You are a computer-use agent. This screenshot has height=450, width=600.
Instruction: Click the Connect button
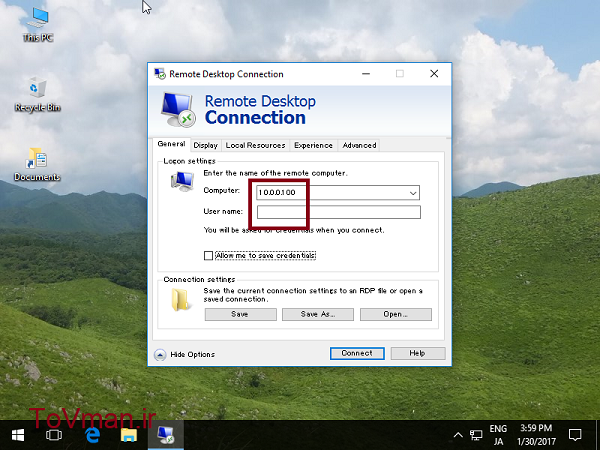click(357, 353)
